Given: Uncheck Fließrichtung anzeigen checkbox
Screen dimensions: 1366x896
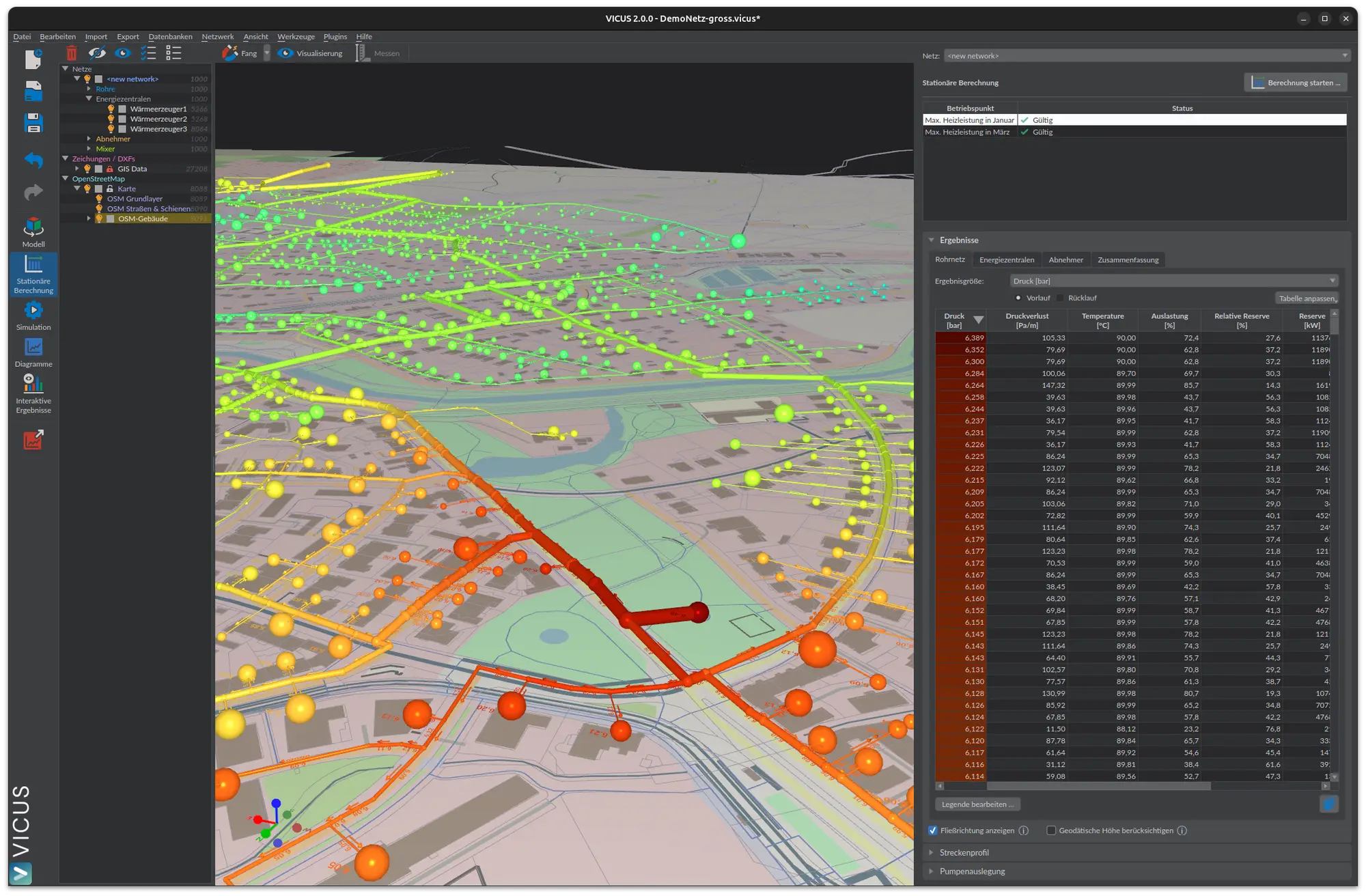Looking at the screenshot, I should tap(933, 830).
